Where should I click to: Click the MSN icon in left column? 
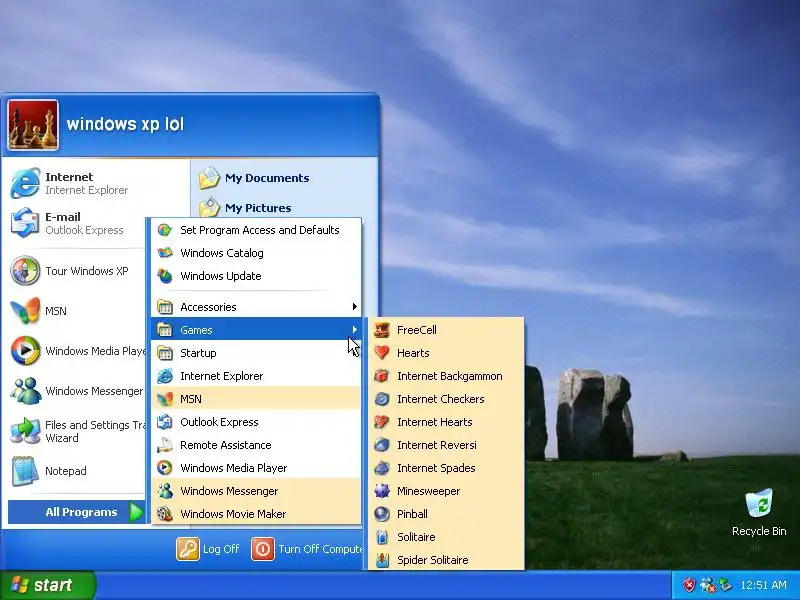(x=25, y=311)
